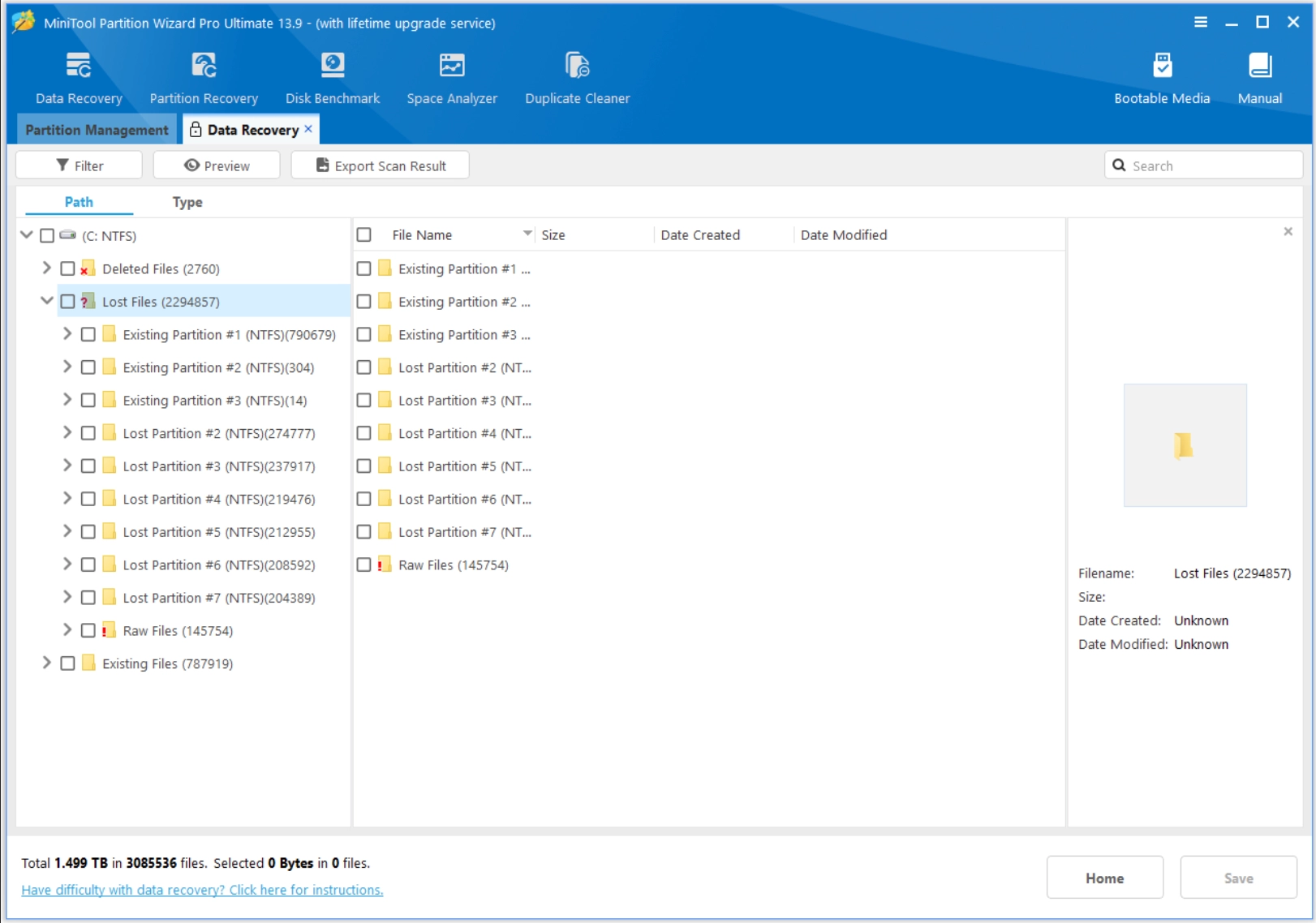Screen dimensions: 1316x923
Task: Expand Lost Partition #6 (NTFS)(208592) node
Action: (67, 564)
